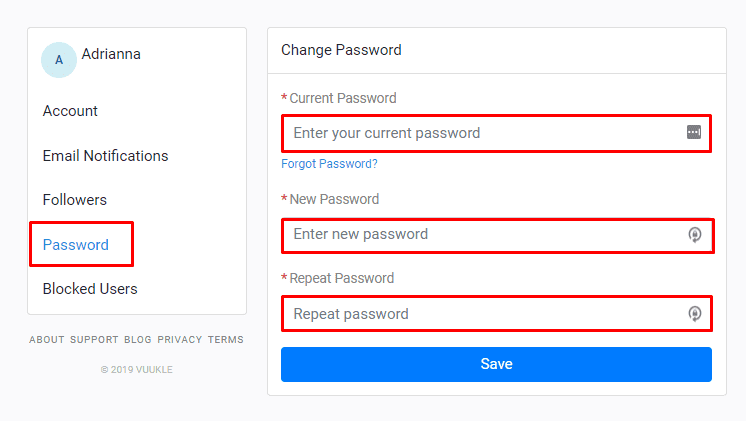Open the Blocked Users section
The image size is (746, 421).
[x=90, y=289]
